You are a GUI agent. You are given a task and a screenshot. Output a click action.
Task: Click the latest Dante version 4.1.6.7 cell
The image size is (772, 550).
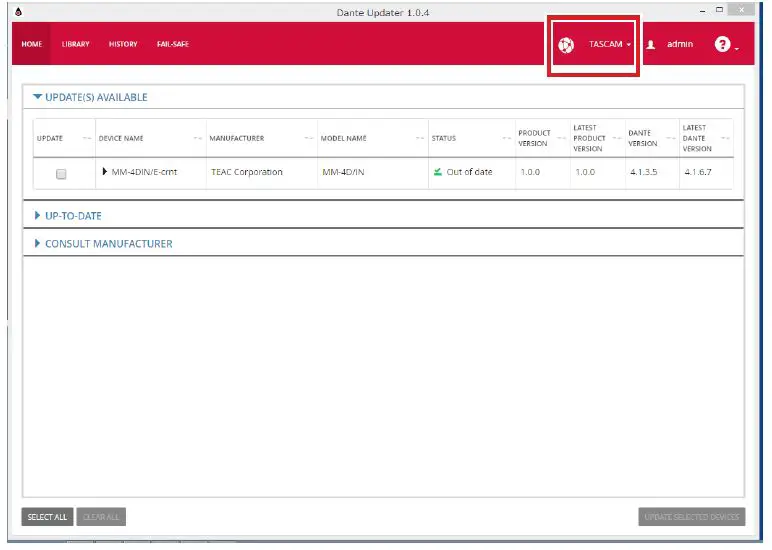point(698,172)
